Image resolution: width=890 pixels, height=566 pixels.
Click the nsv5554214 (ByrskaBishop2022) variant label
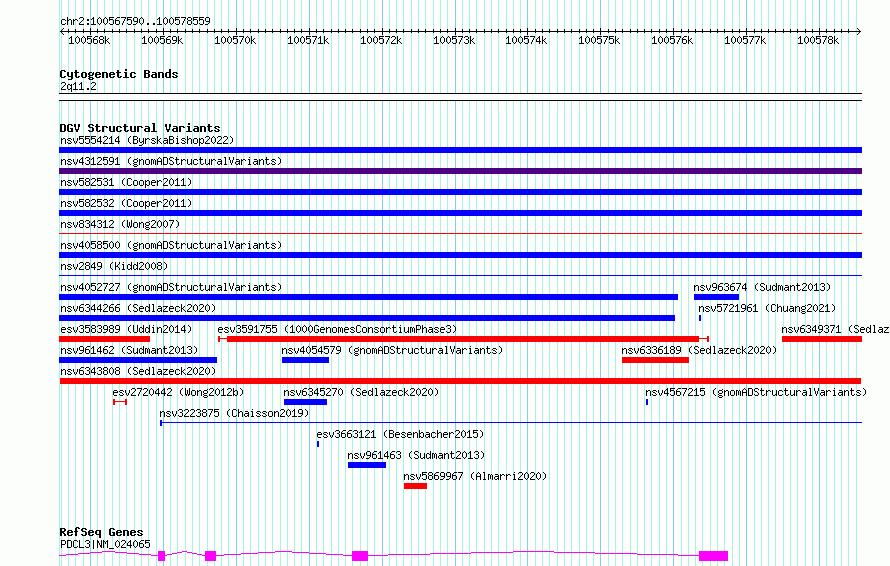tap(147, 140)
